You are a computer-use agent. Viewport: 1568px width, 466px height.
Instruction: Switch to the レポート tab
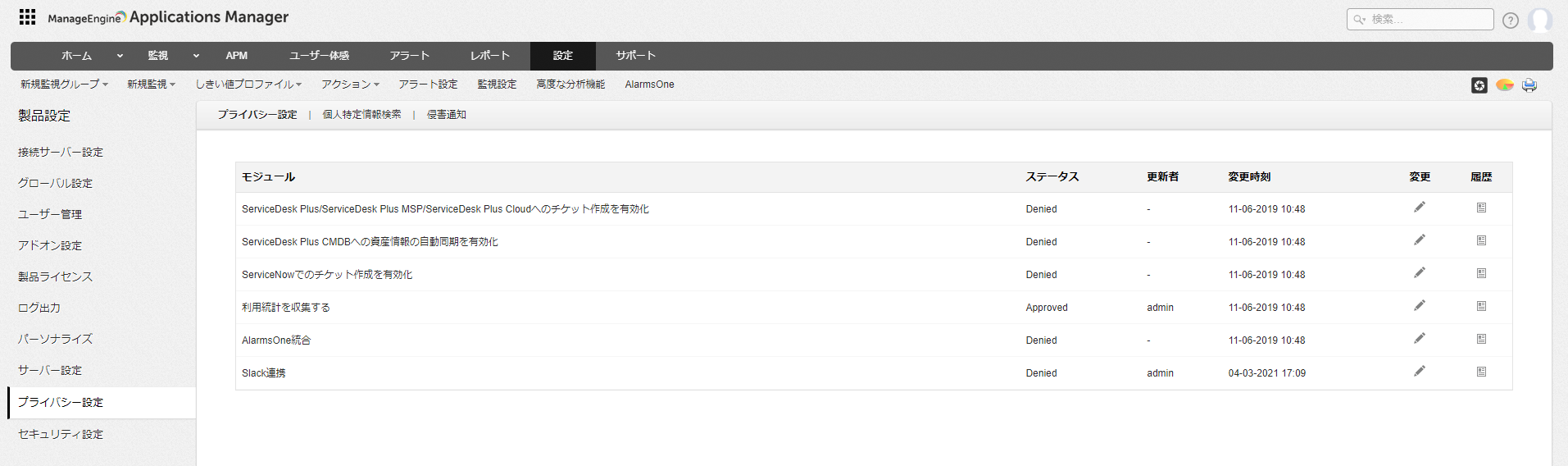click(489, 56)
